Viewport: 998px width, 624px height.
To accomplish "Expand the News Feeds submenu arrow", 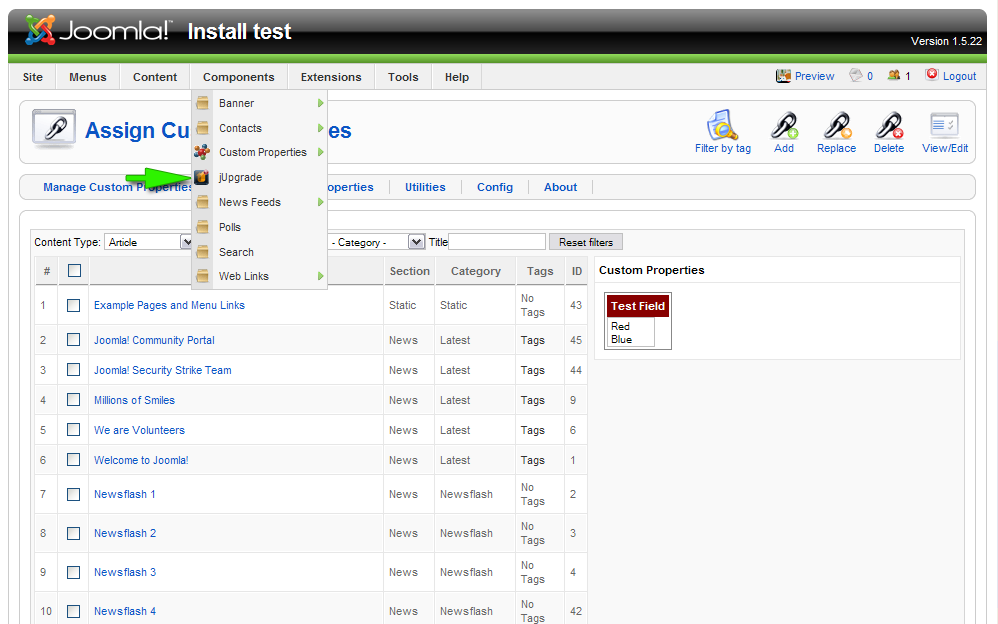I will point(320,202).
